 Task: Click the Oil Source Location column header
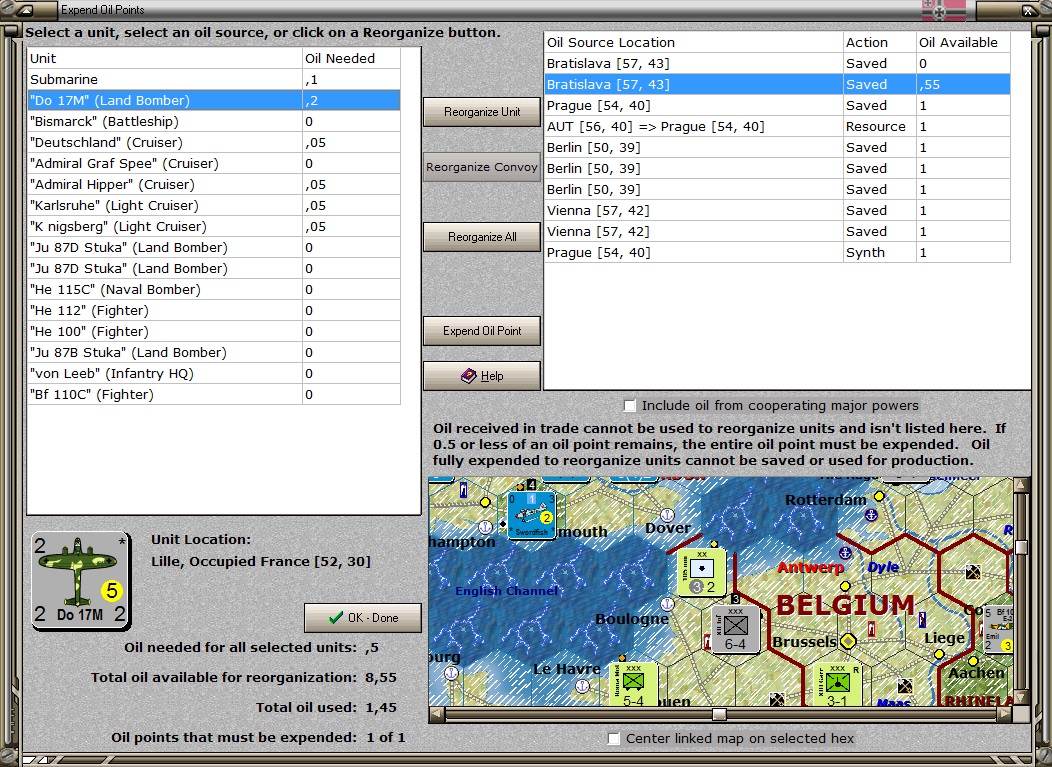[694, 42]
